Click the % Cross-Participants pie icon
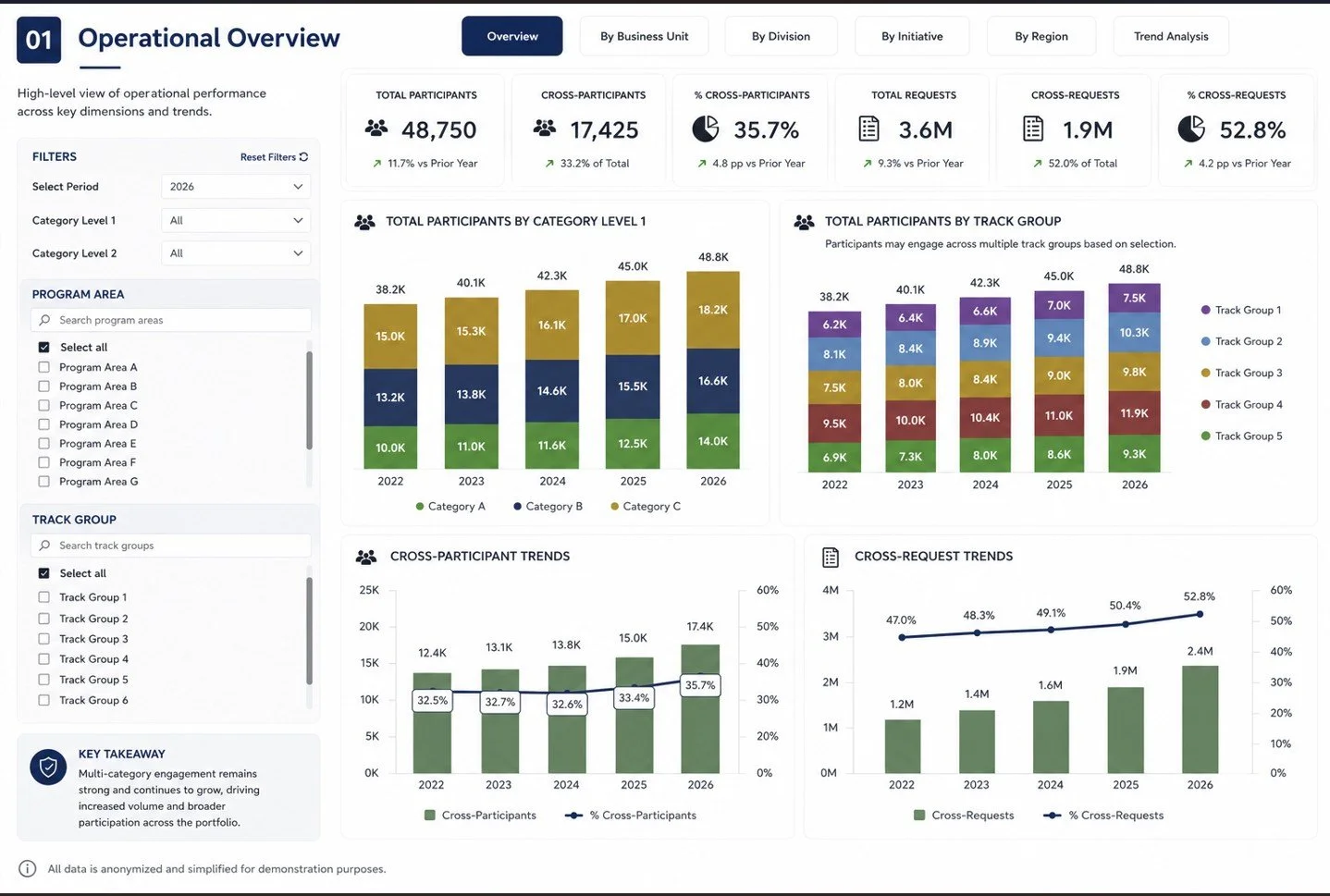 706,129
